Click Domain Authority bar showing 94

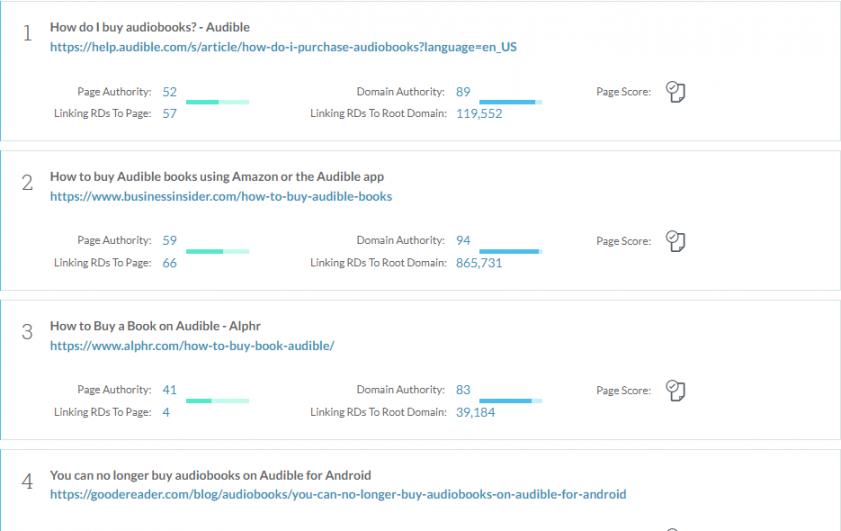511,252
